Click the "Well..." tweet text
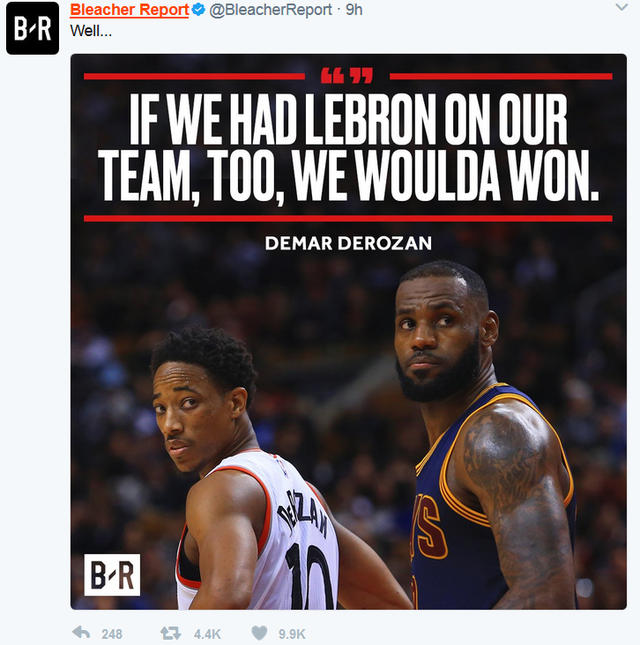This screenshot has width=640, height=645. pos(91,31)
